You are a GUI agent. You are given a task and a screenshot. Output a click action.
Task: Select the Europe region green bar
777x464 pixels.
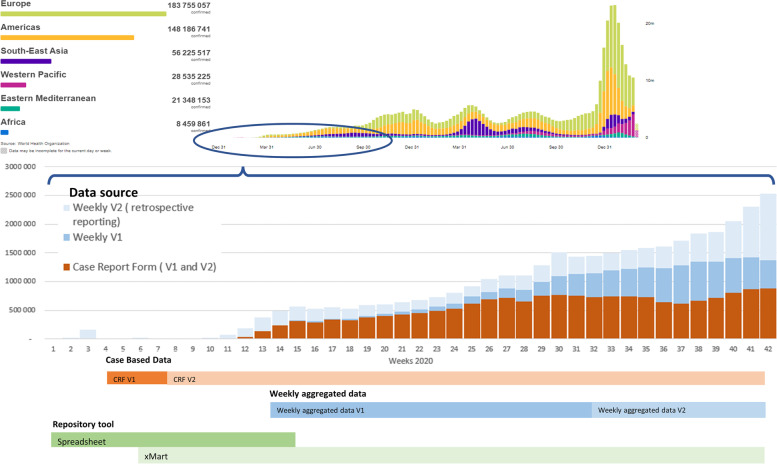83,14
